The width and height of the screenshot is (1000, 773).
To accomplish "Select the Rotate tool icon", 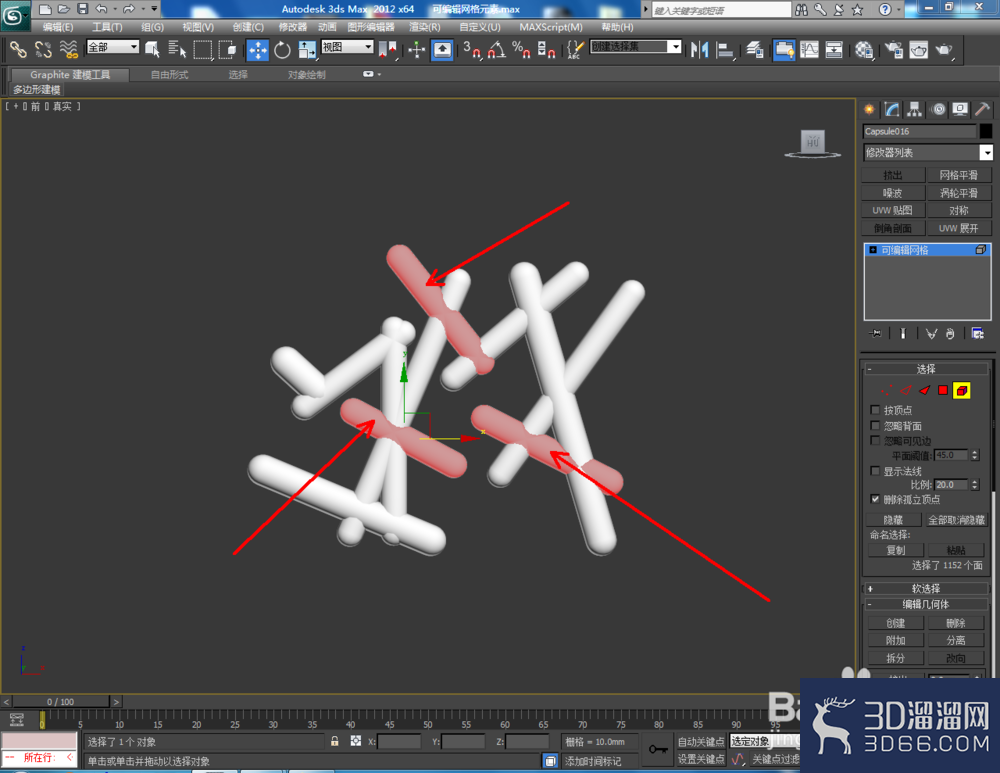I will [x=282, y=50].
